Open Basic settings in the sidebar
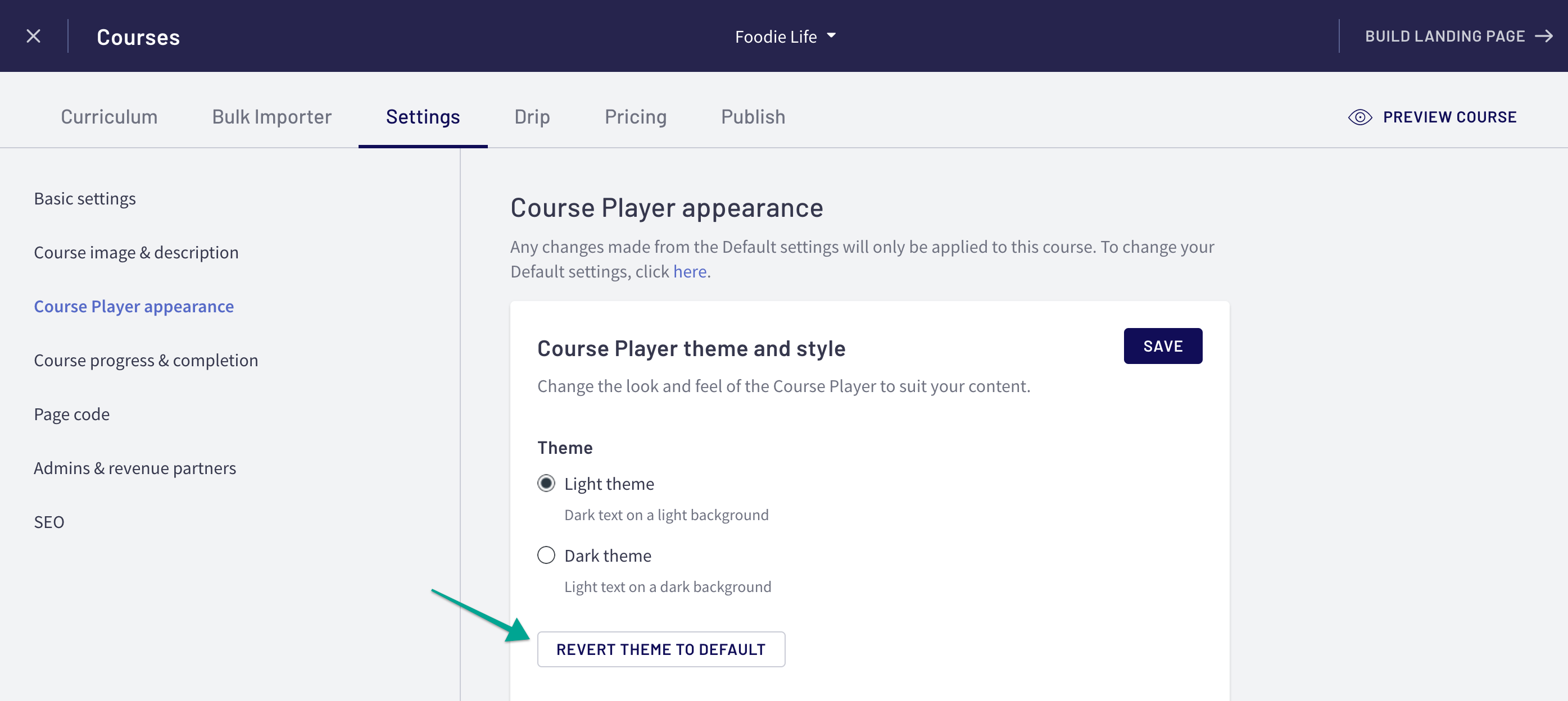The height and width of the screenshot is (701, 1568). (x=85, y=198)
